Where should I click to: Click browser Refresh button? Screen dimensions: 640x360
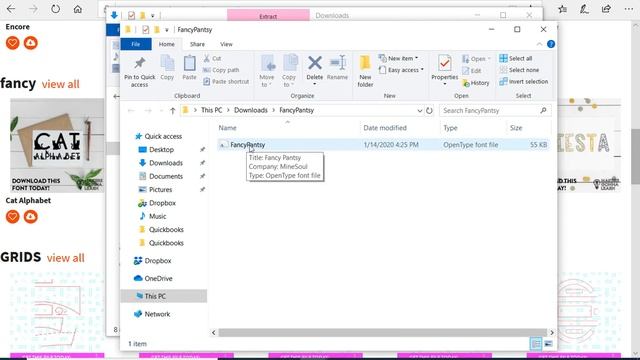(x=55, y=9)
